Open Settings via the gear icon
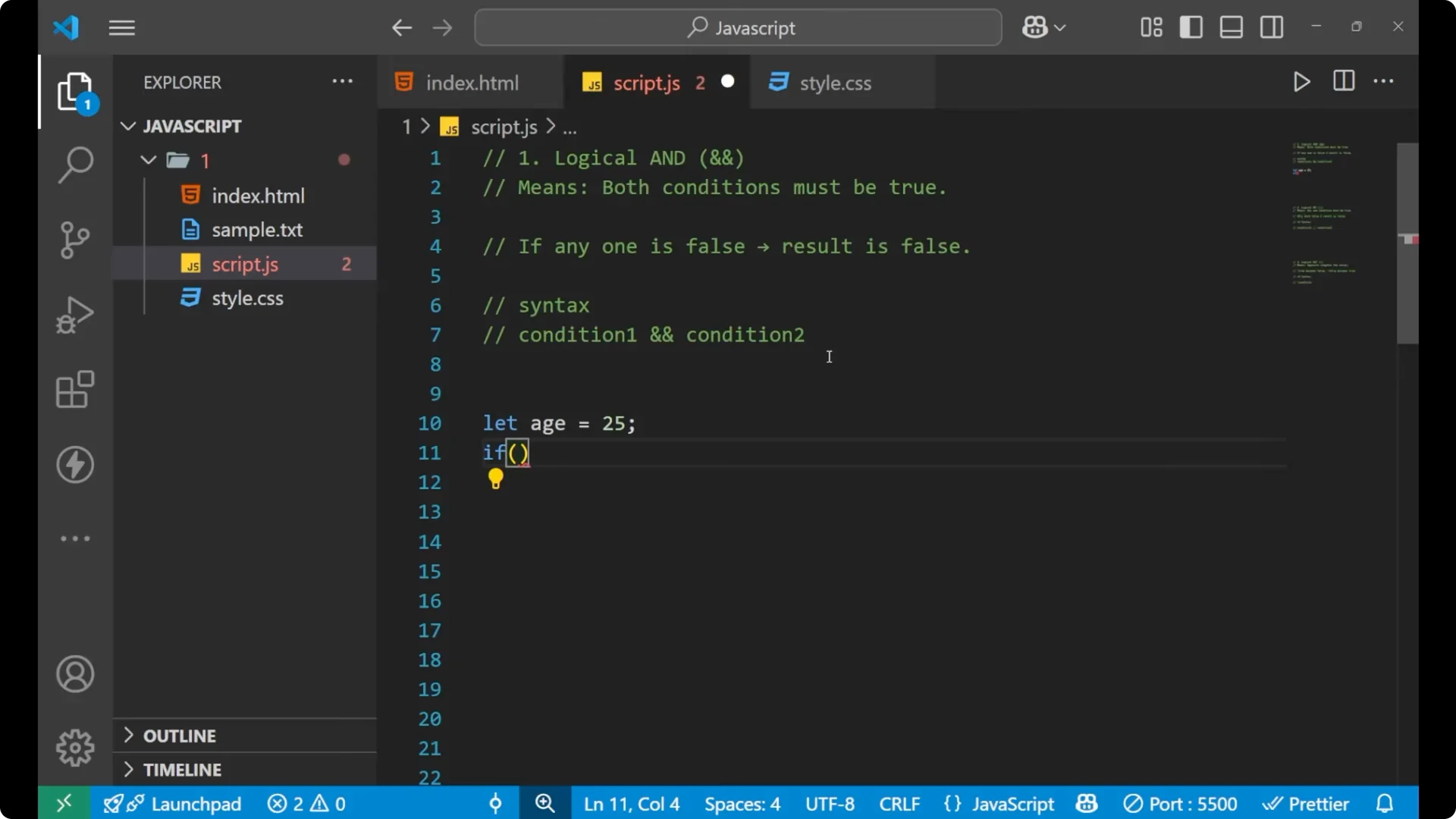 [x=74, y=747]
